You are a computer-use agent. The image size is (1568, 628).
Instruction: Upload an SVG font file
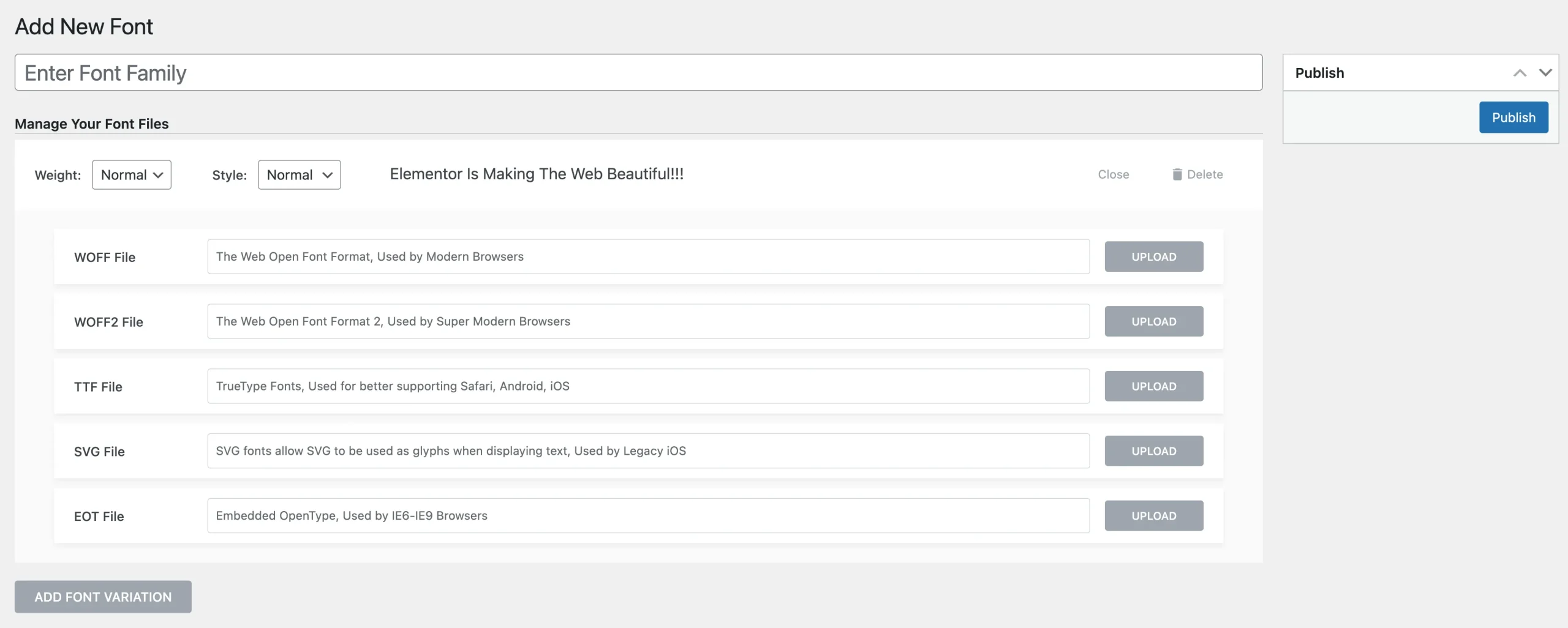point(1153,451)
